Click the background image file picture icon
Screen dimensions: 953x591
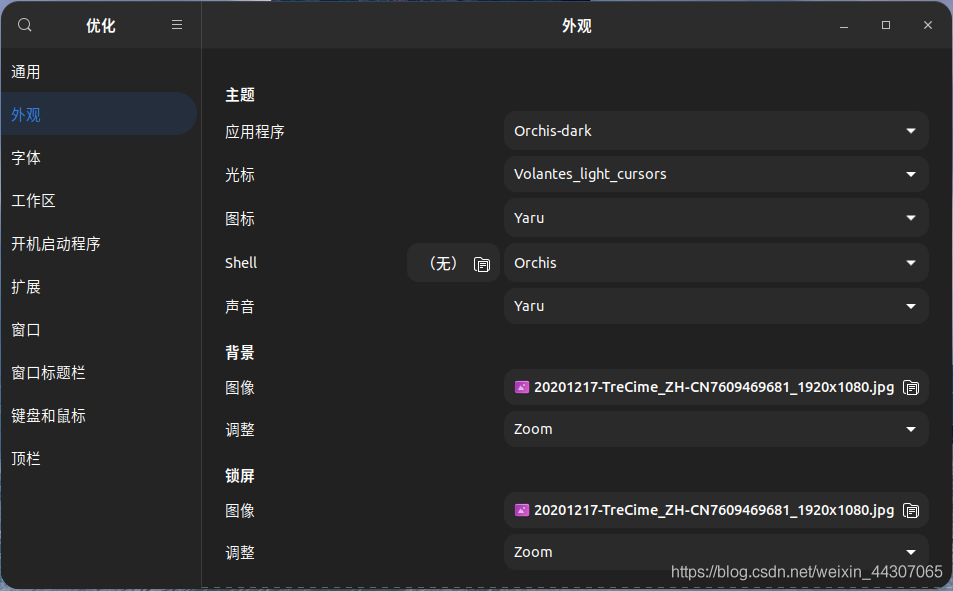pyautogui.click(x=521, y=387)
